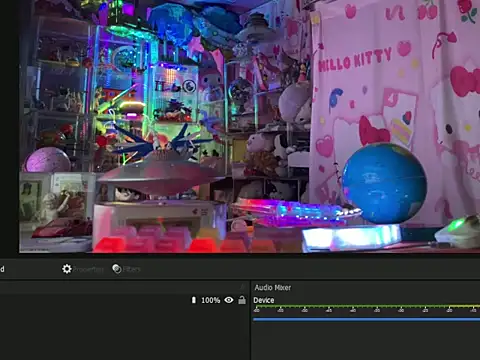Open source Properties via gear icon
The width and height of the screenshot is (480, 360).
click(x=67, y=269)
